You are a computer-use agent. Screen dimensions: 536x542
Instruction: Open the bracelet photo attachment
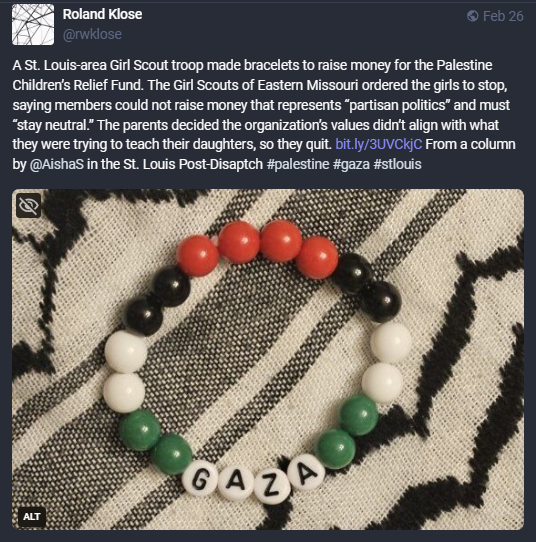pos(268,359)
